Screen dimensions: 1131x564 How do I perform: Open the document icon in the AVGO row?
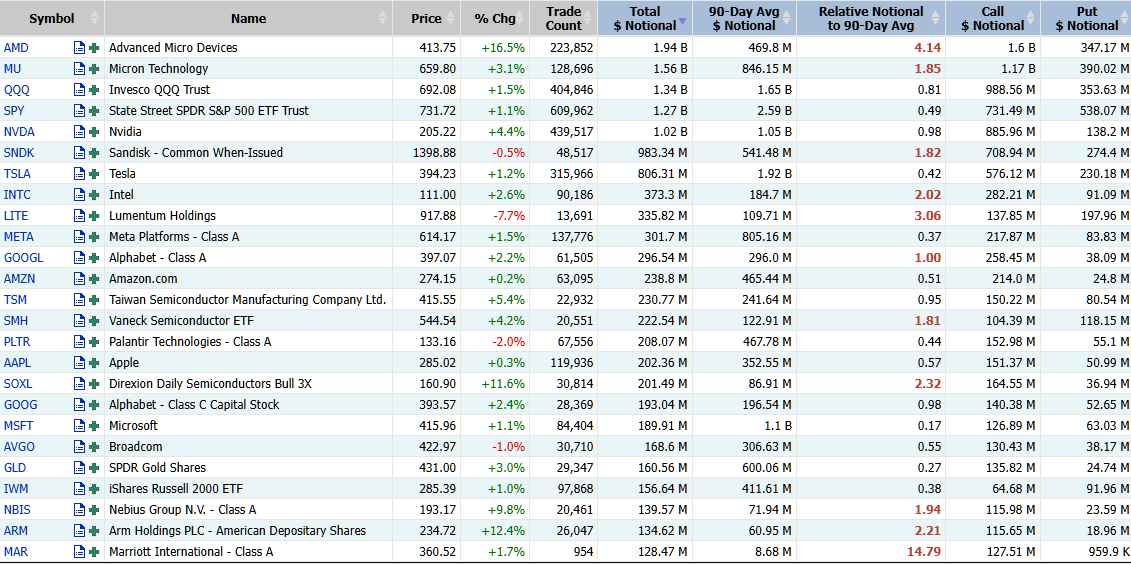(x=79, y=446)
